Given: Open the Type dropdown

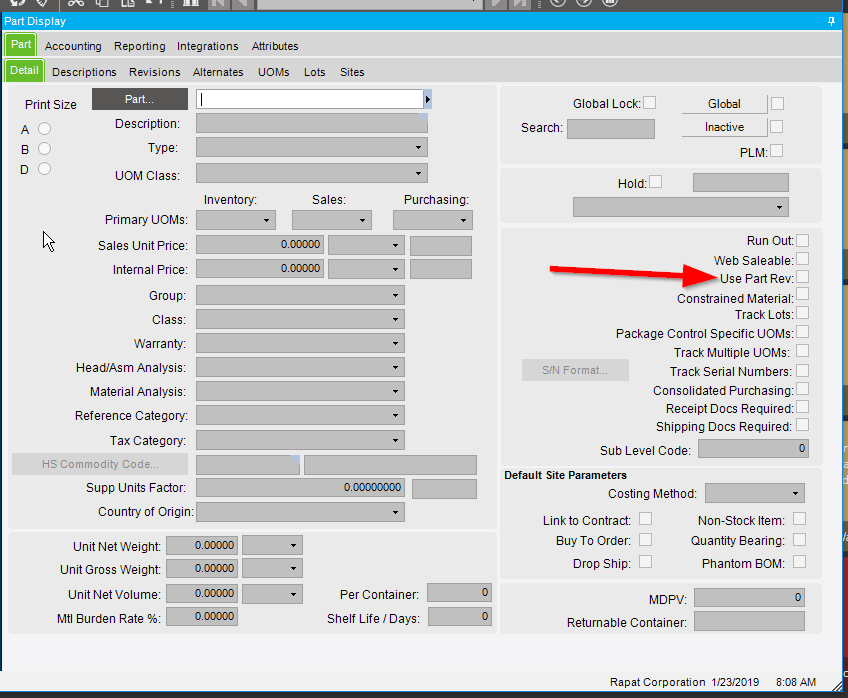Looking at the screenshot, I should tap(418, 148).
